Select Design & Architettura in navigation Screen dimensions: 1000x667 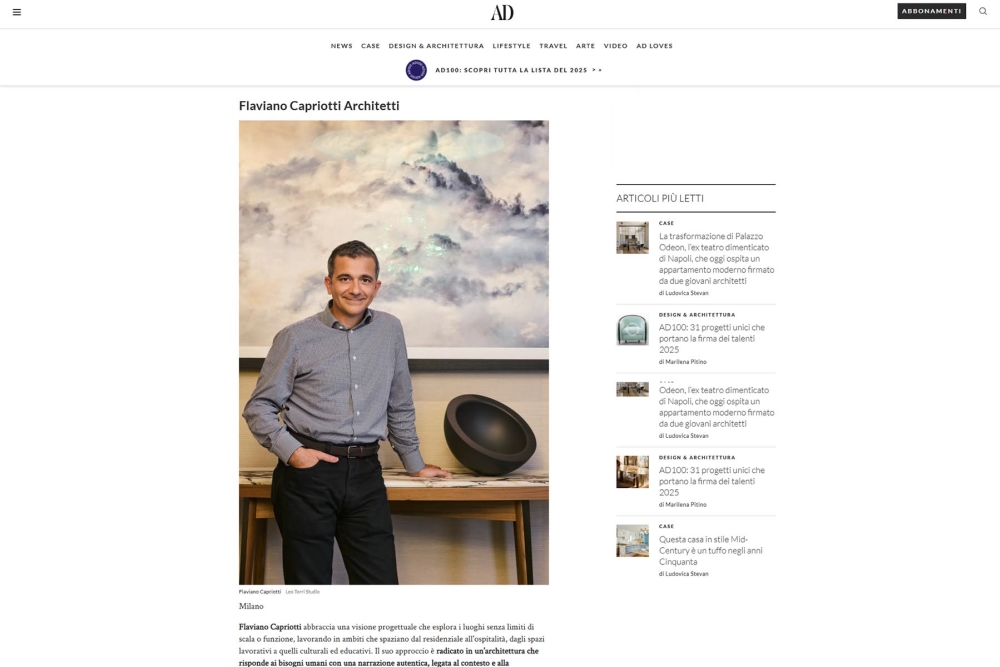click(x=436, y=46)
